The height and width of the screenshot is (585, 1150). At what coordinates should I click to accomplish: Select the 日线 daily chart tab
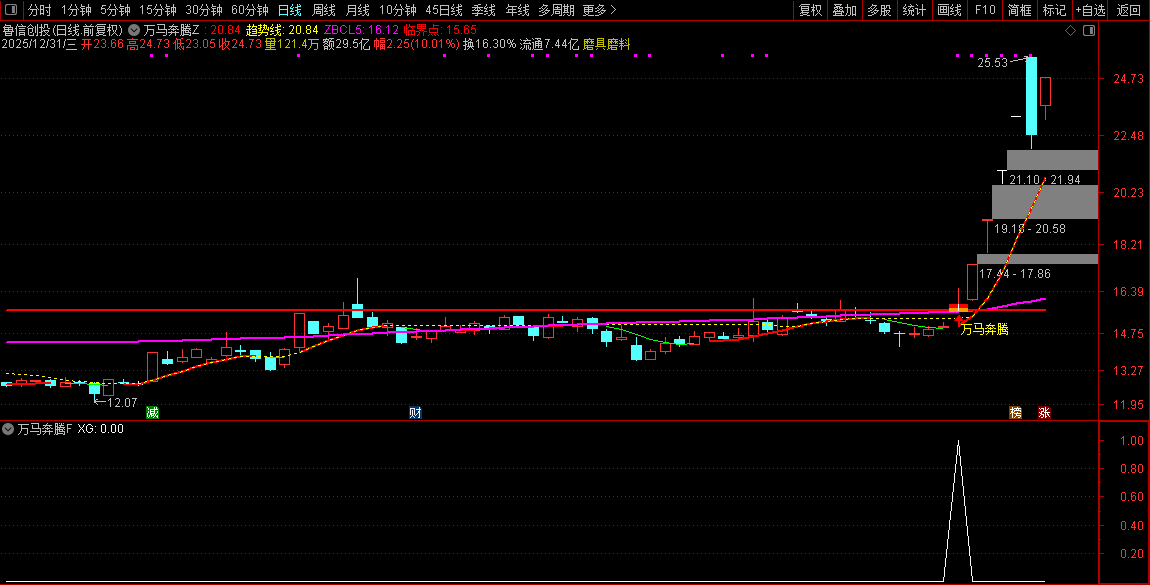click(290, 10)
